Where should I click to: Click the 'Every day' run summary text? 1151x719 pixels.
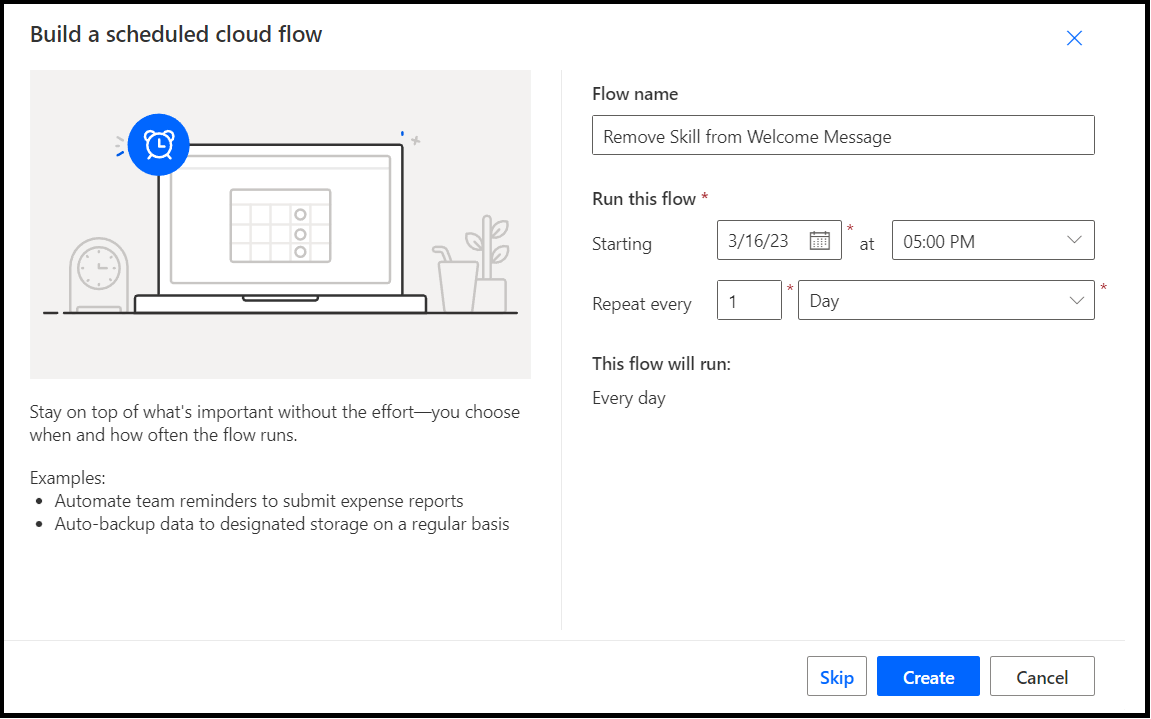[x=628, y=398]
